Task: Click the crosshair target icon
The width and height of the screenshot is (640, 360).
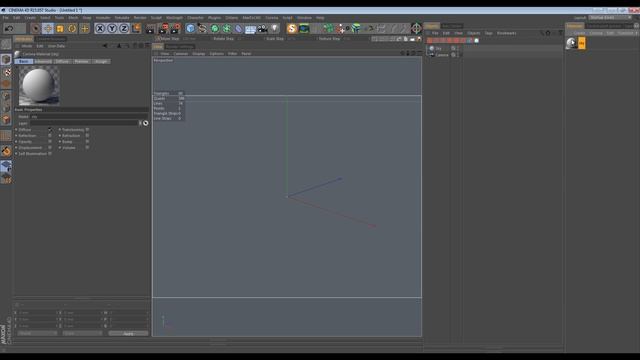Action: 416,28
